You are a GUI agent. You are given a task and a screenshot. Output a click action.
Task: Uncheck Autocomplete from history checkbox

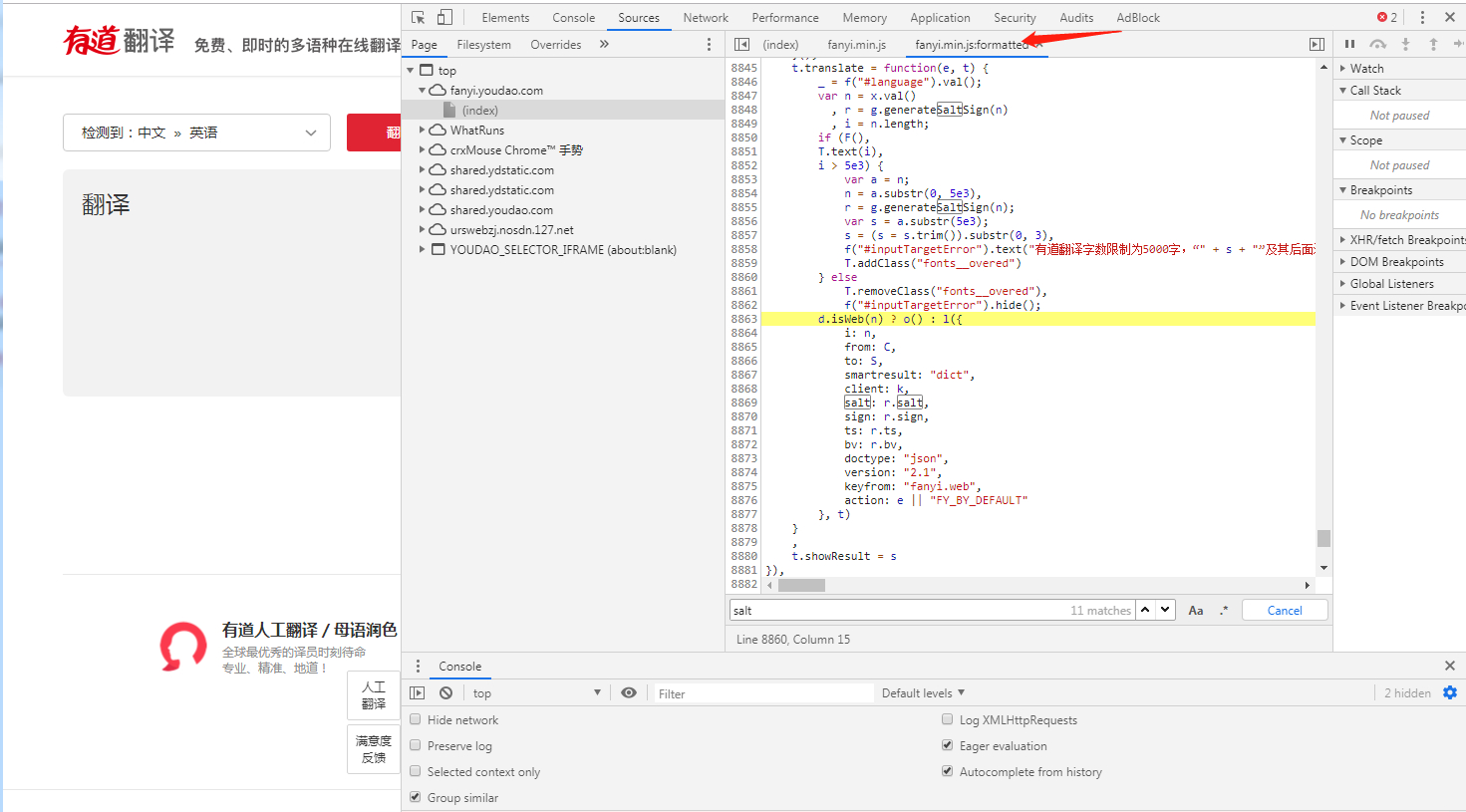click(948, 771)
